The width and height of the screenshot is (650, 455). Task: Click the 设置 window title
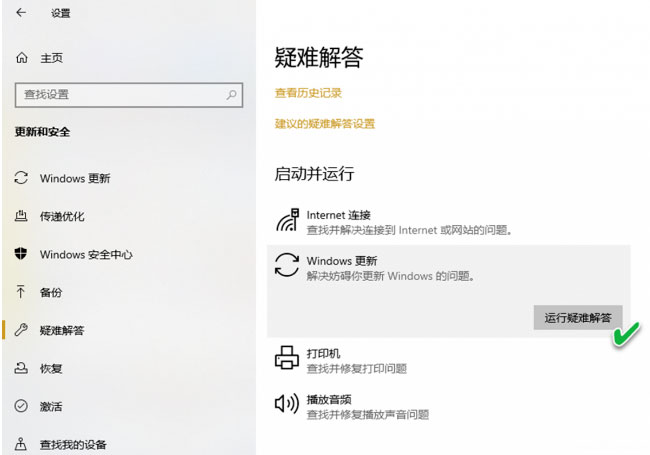(61, 13)
